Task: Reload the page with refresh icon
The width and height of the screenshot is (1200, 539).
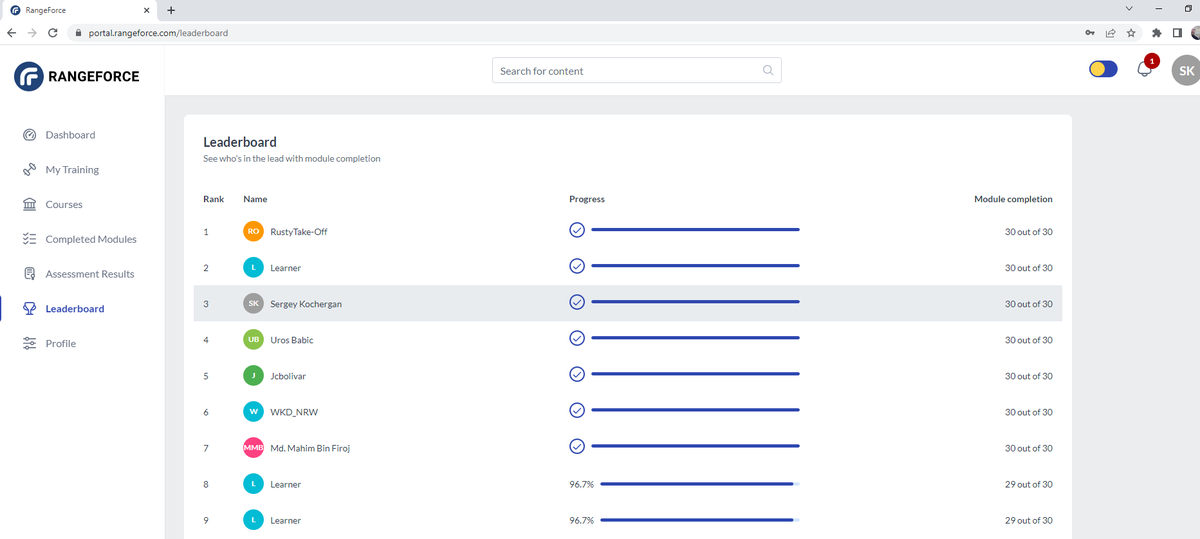Action: [52, 33]
